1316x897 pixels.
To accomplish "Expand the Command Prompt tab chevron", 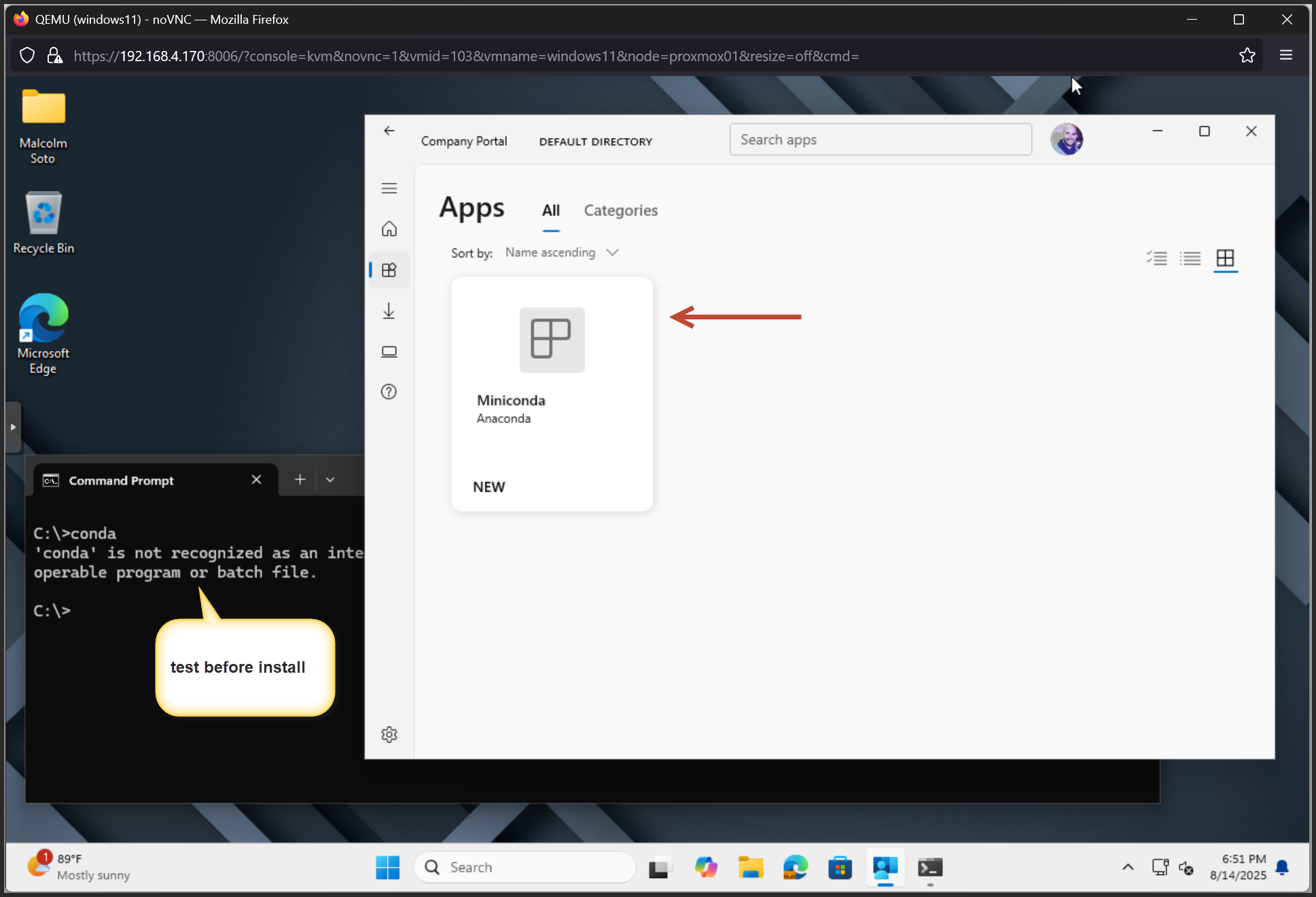I will [x=330, y=479].
